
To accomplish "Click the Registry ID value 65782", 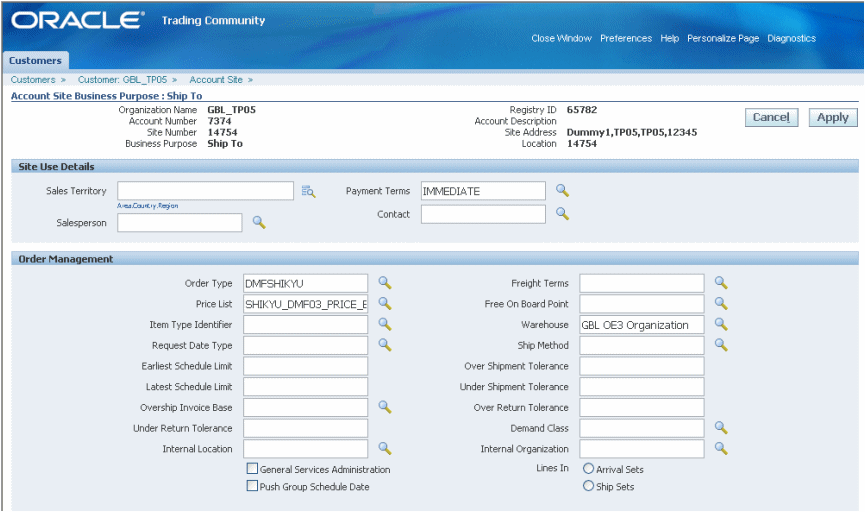I will click(x=582, y=110).
